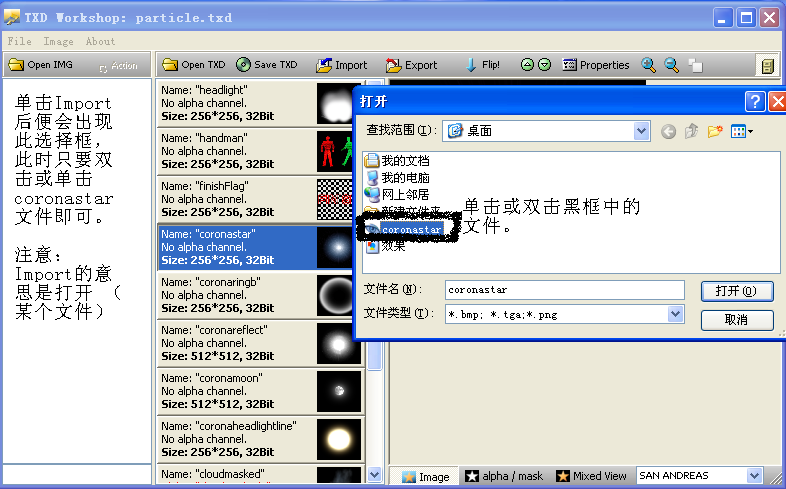Click the Back arrow in dialog
The height and width of the screenshot is (489, 786).
(x=668, y=132)
